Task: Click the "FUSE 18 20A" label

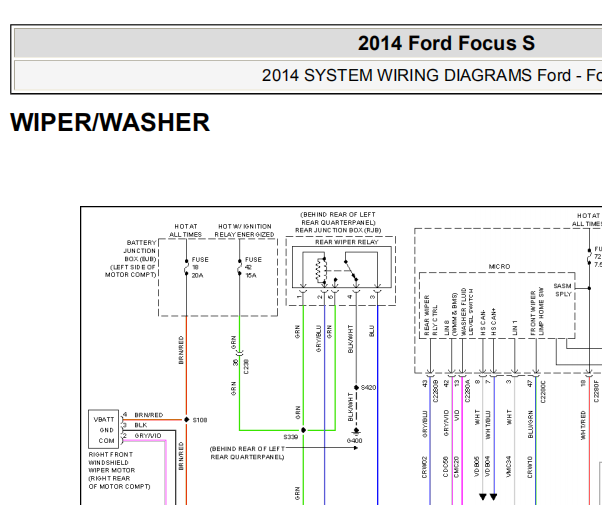Action: pyautogui.click(x=200, y=268)
